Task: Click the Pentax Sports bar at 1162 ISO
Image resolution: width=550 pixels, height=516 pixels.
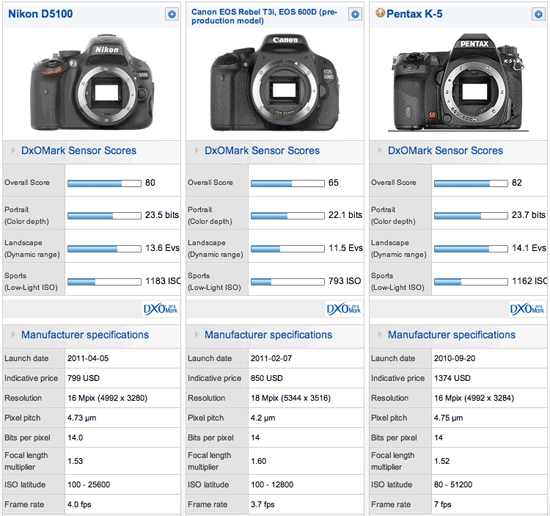Action: coord(471,282)
